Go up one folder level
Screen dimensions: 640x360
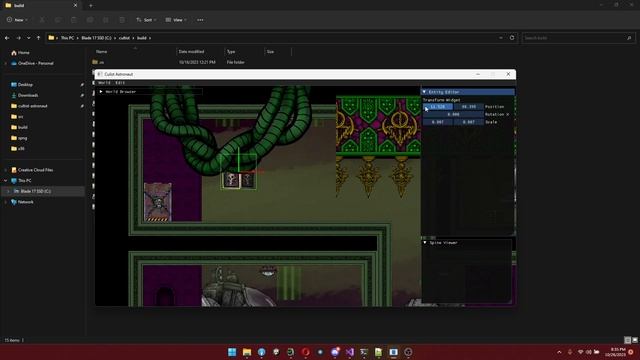38,38
